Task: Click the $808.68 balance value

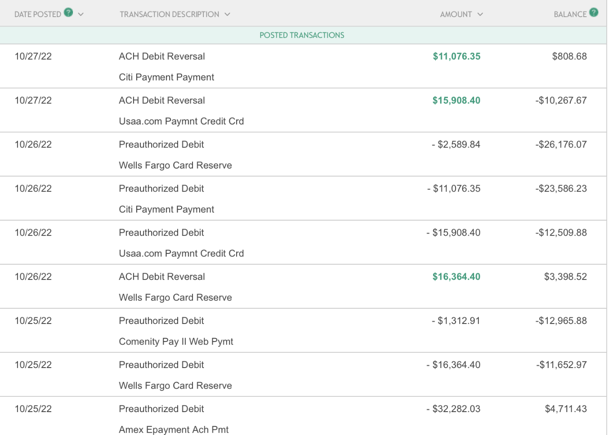Action: coord(569,57)
